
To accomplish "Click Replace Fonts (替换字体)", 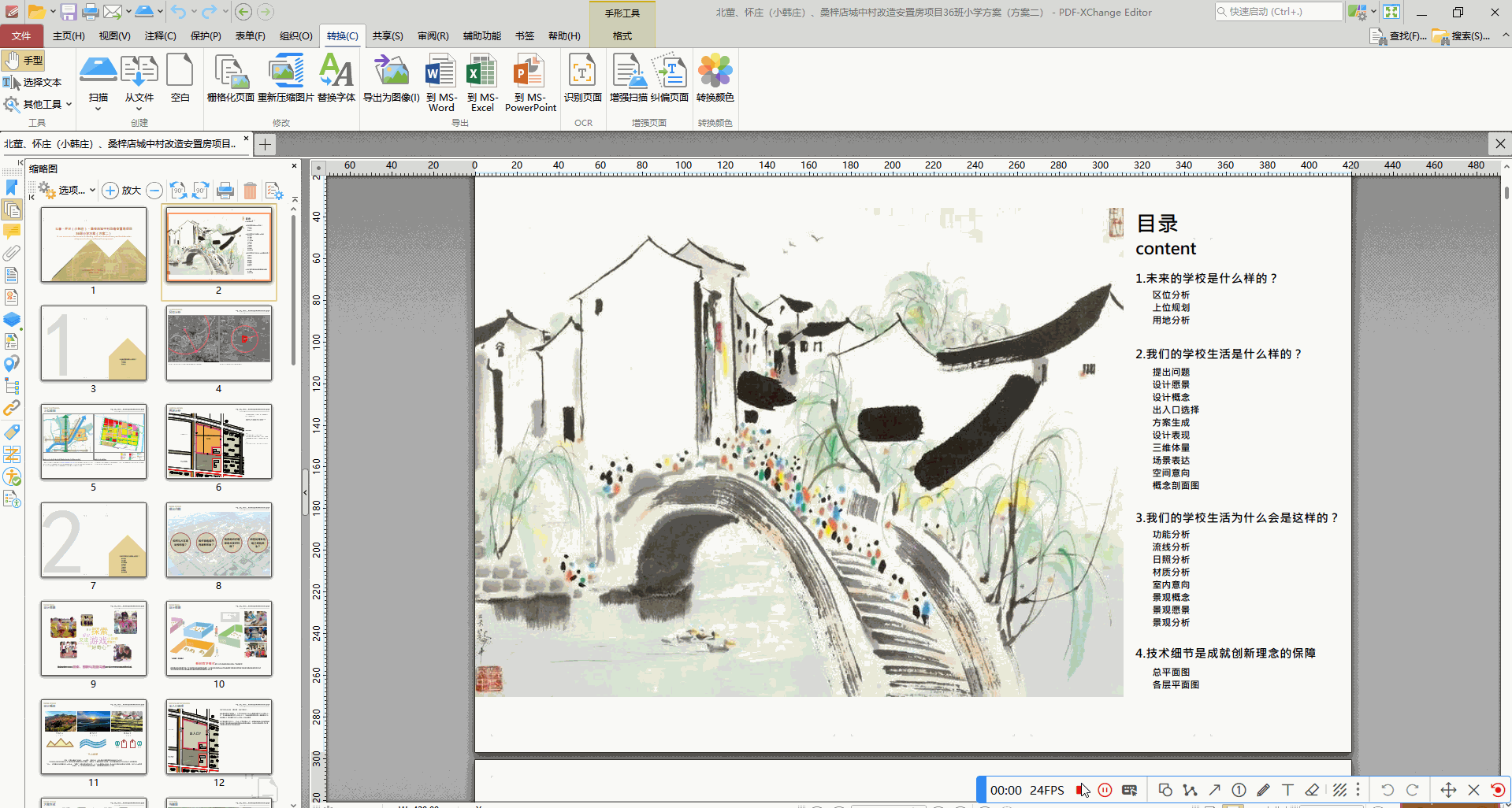I will 336,79.
